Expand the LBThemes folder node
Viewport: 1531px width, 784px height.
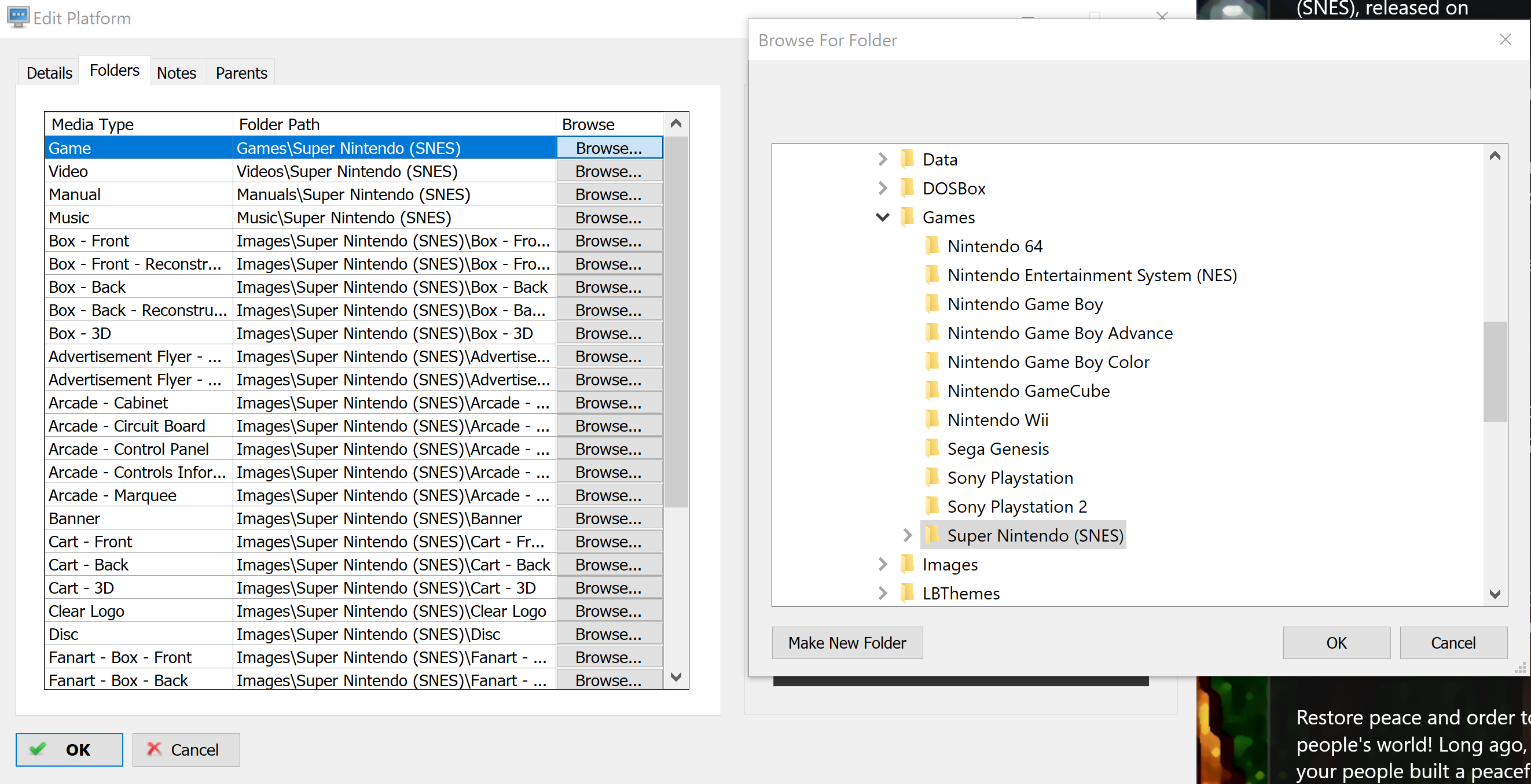pos(883,593)
